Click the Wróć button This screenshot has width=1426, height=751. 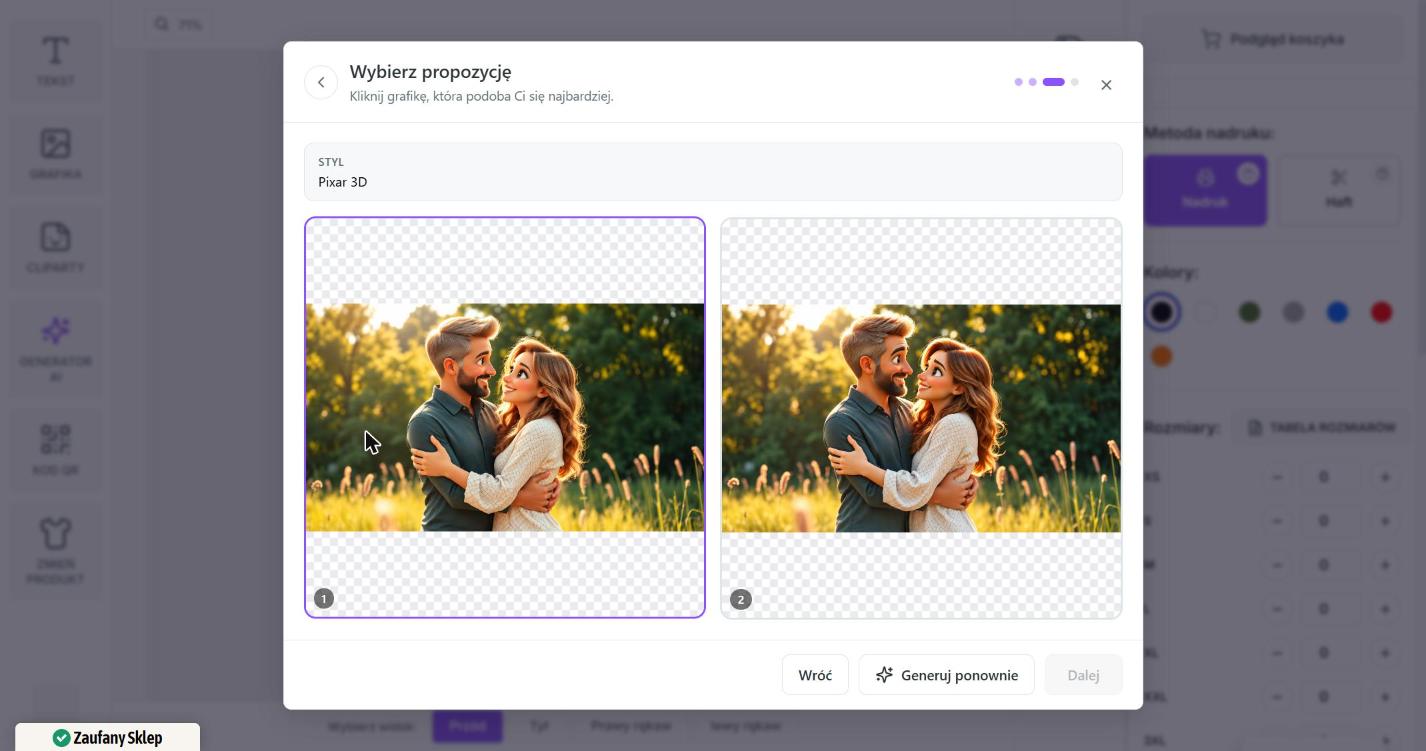(x=815, y=675)
